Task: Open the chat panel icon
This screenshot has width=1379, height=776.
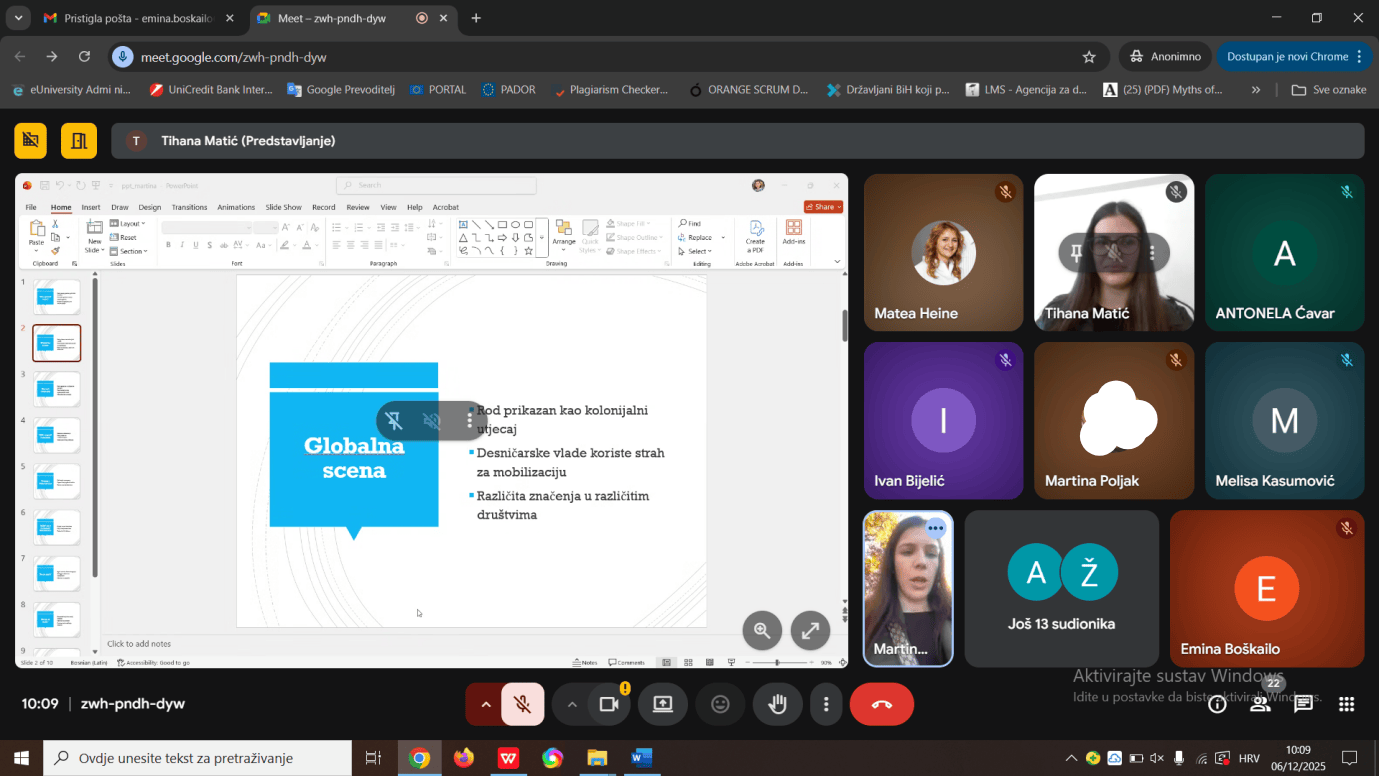Action: [x=1303, y=704]
